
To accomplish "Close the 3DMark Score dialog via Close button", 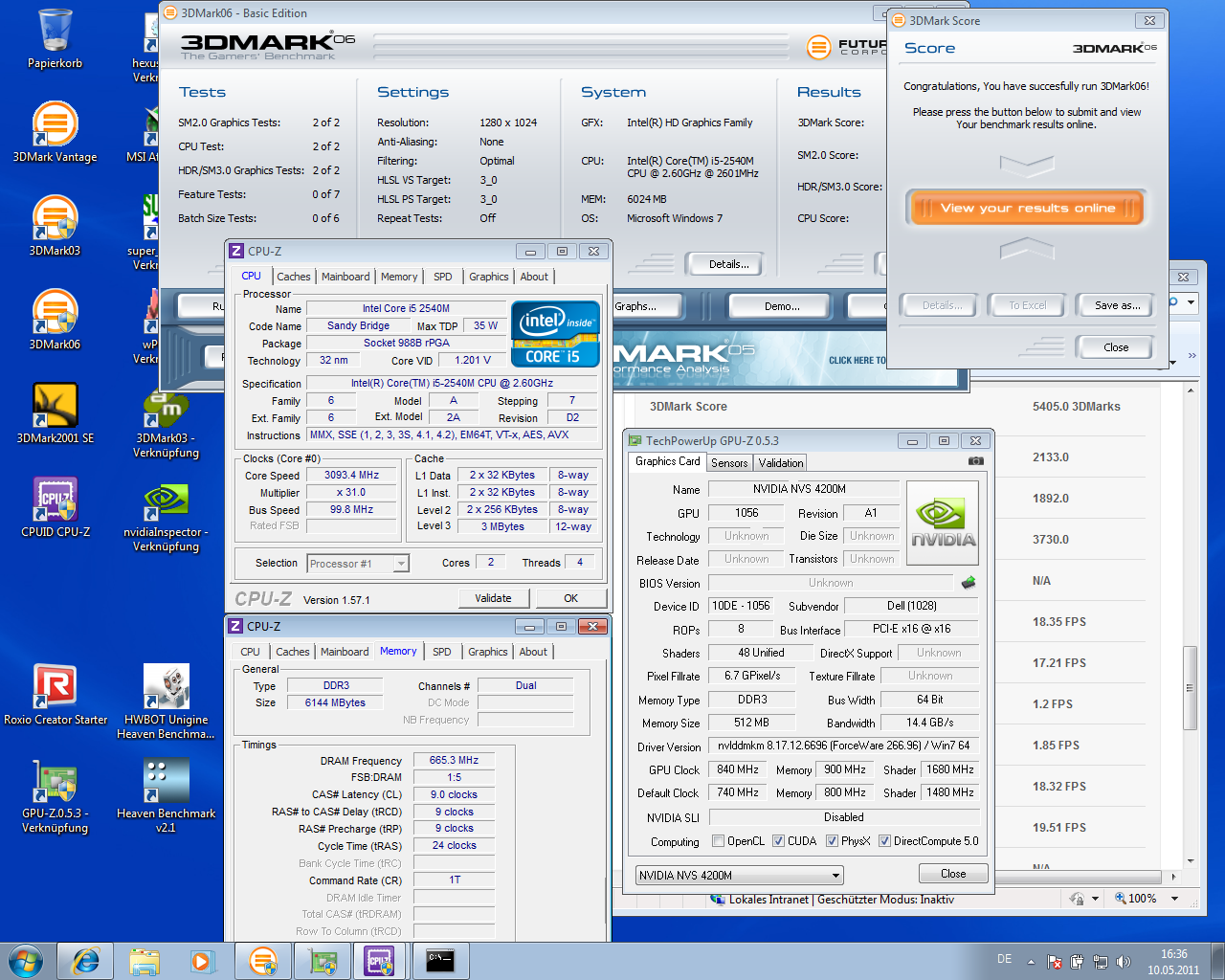I will (x=1116, y=347).
